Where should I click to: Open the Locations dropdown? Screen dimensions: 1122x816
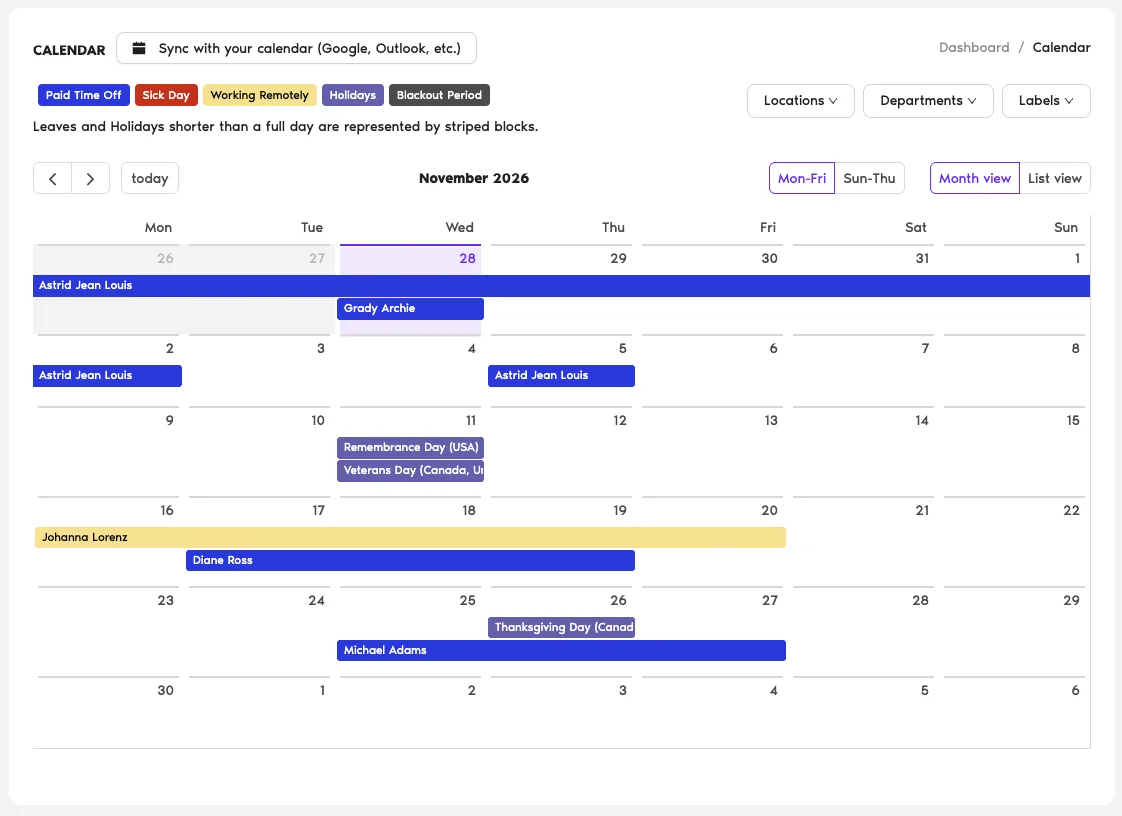click(801, 101)
